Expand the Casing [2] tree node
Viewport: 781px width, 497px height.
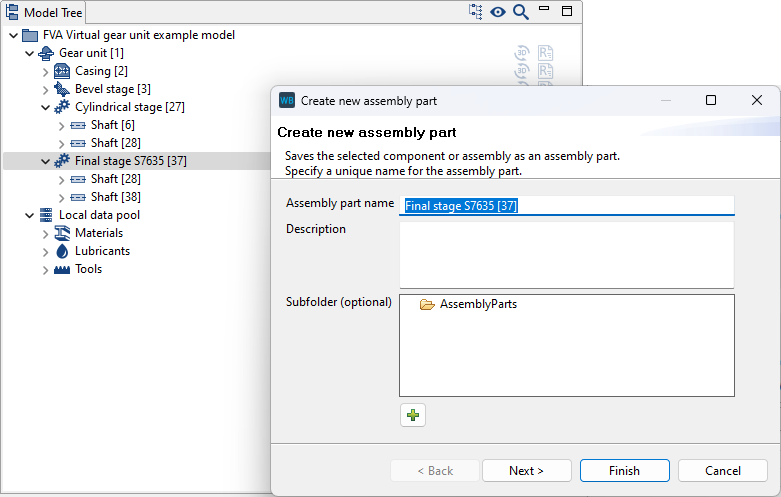[46, 71]
